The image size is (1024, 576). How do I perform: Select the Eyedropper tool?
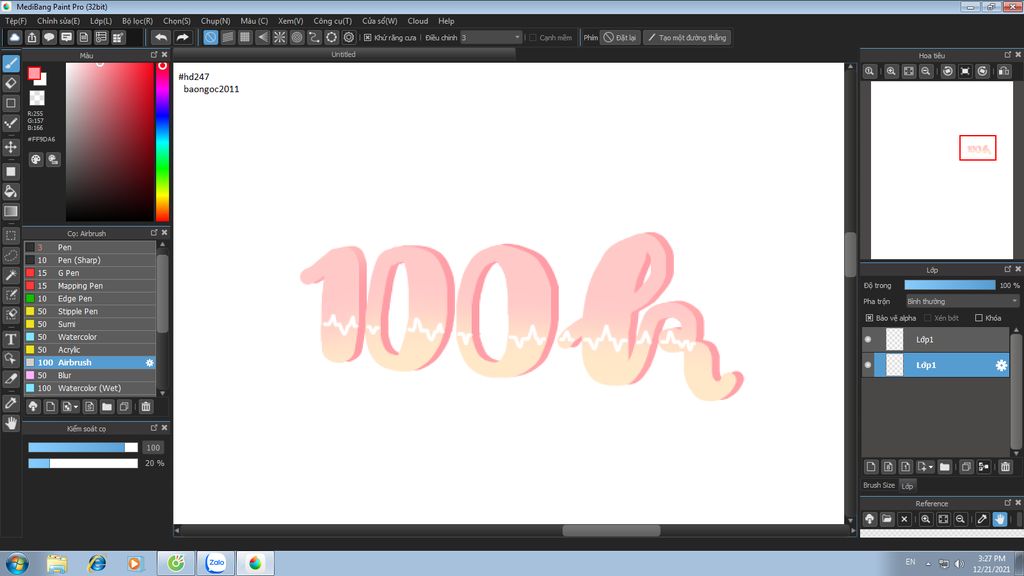tap(11, 403)
